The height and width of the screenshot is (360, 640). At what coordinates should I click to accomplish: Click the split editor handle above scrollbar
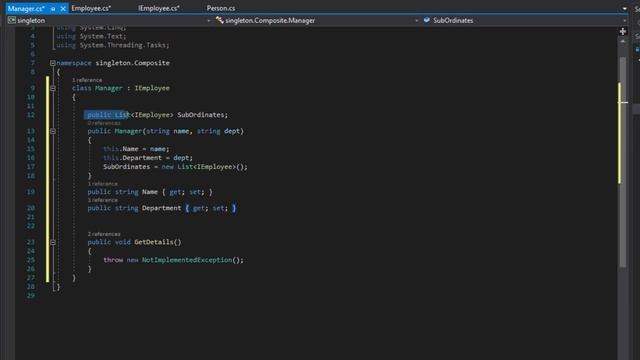pos(622,31)
